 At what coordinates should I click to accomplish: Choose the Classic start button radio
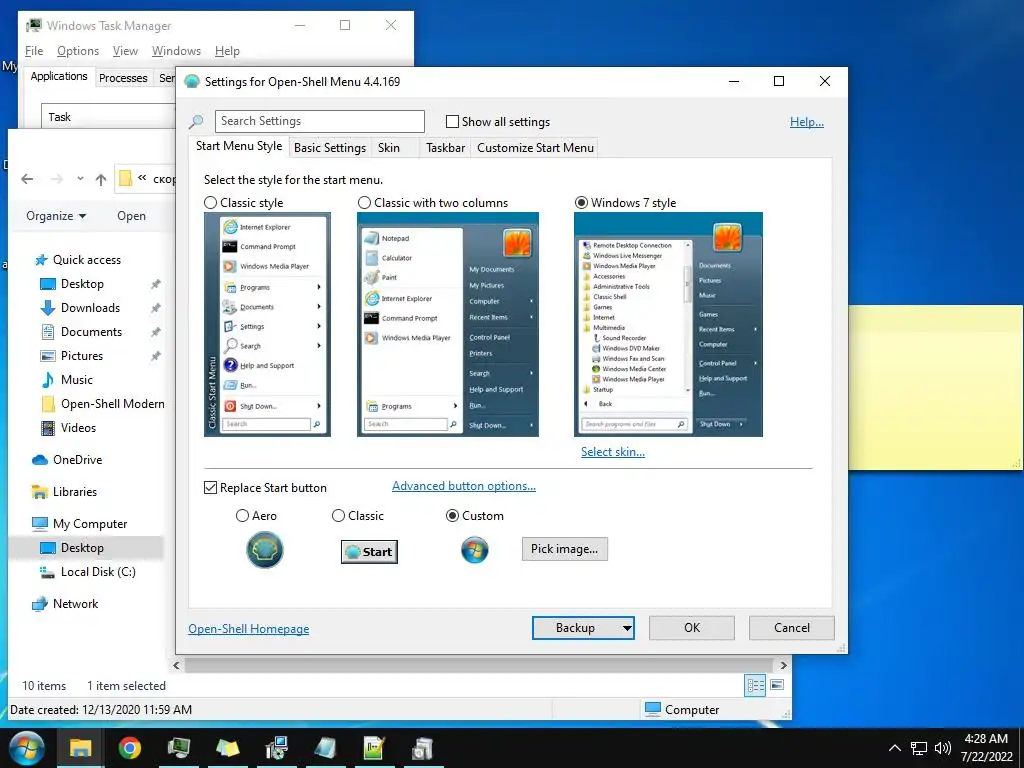[x=338, y=516]
